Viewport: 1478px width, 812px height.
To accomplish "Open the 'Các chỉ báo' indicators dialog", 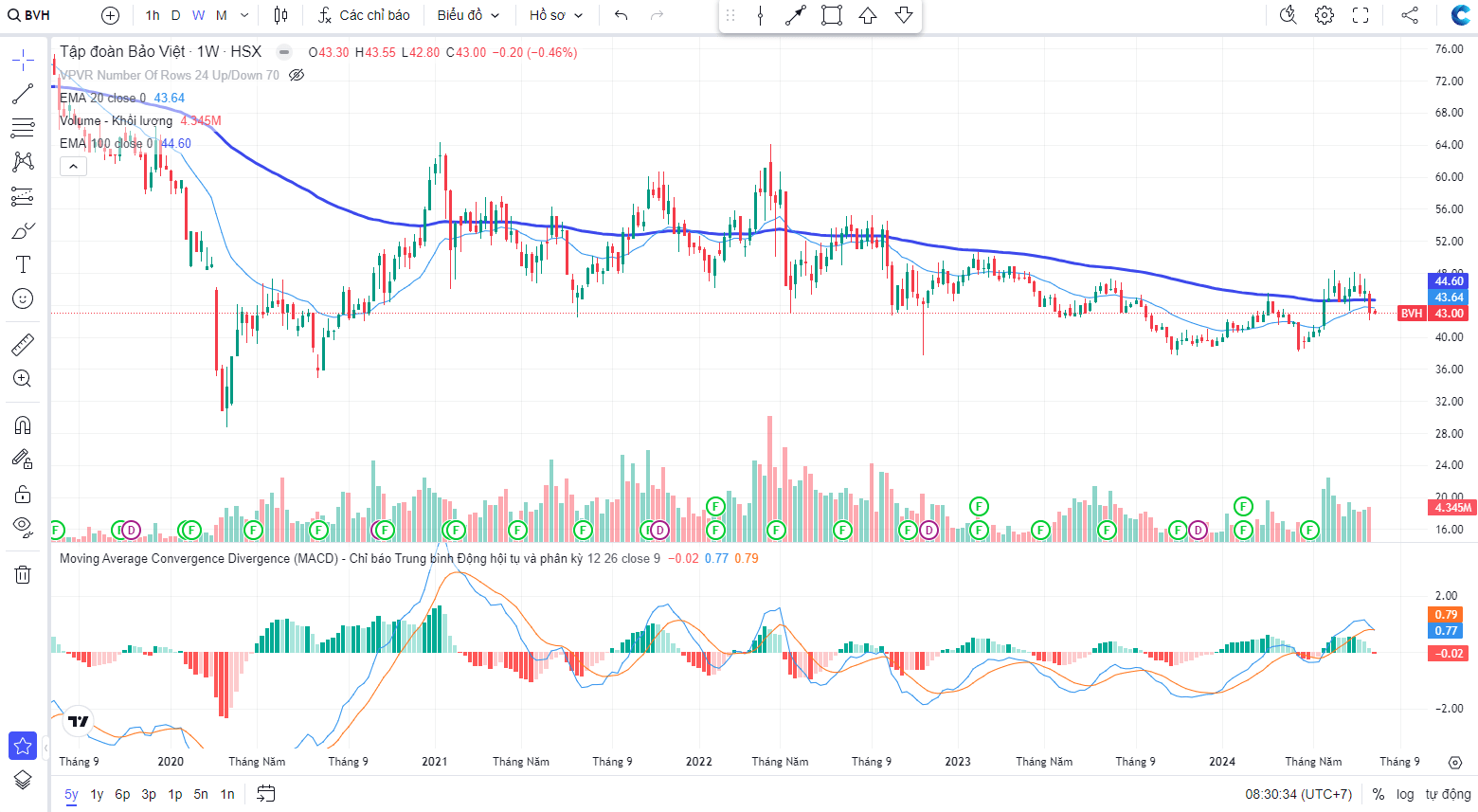I will coord(364,15).
